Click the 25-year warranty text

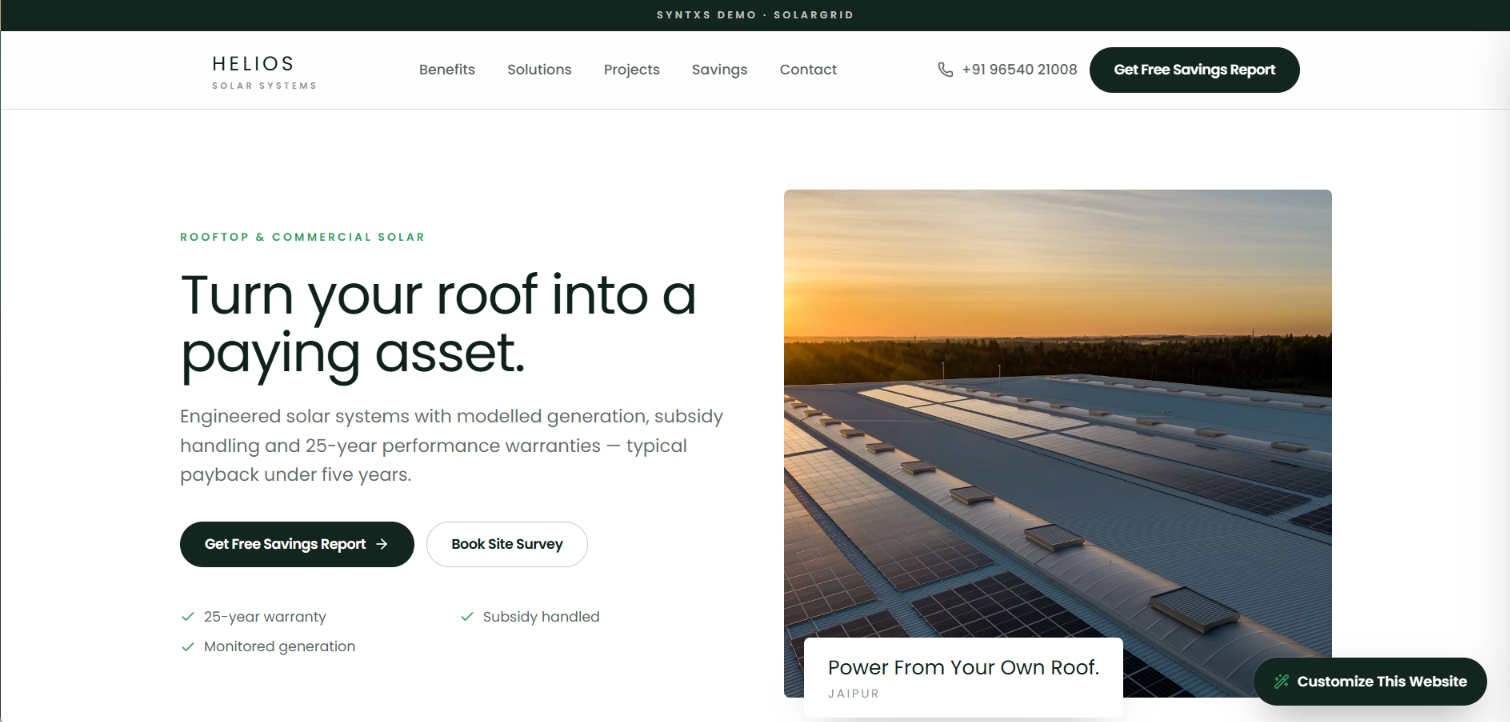pos(265,617)
